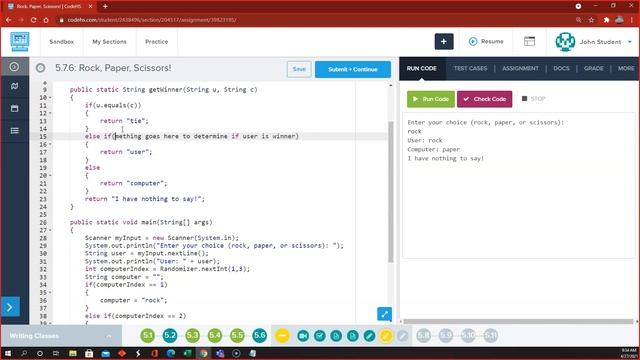
Task: Click the code editor vertical scrollbar
Action: (x=391, y=192)
